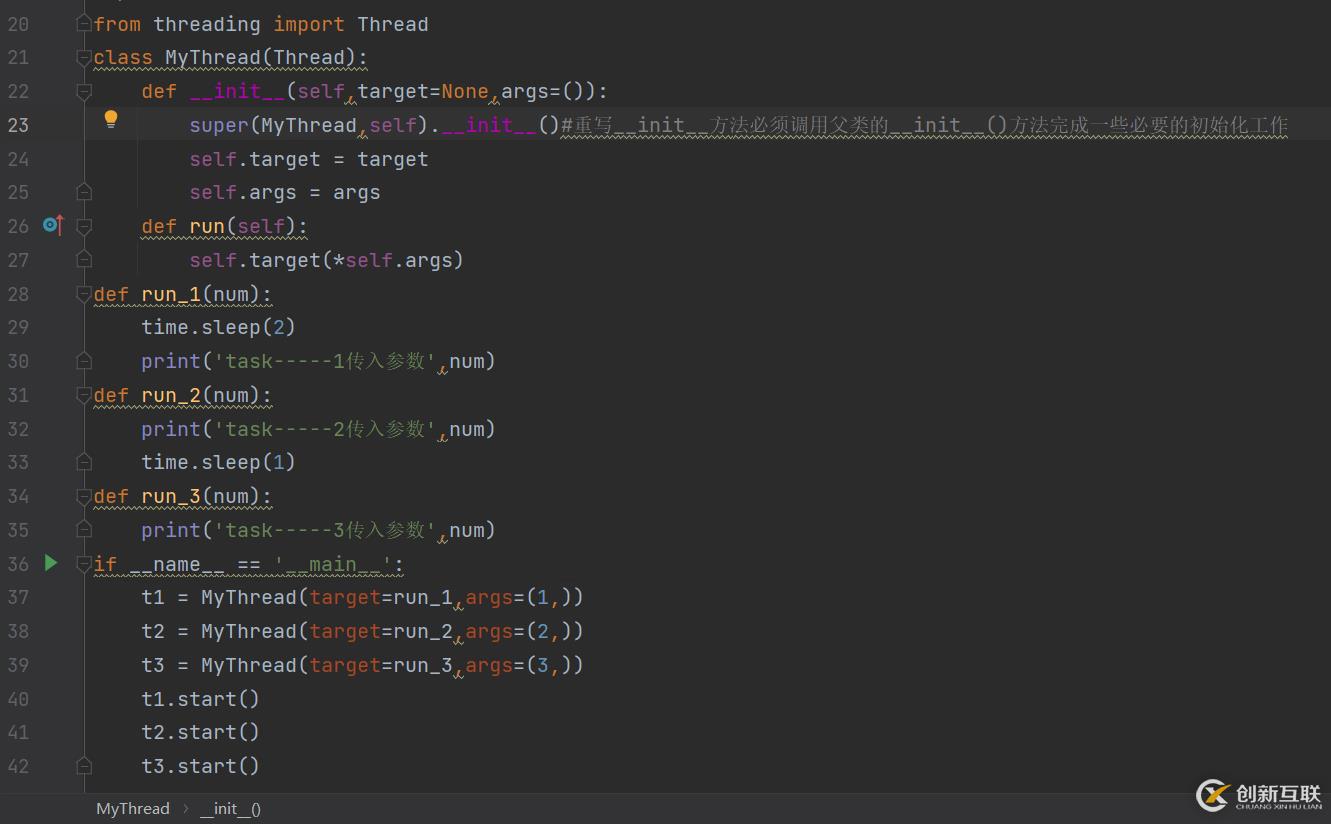Collapse the MyThread class fold marker
Image resolution: width=1331 pixels, height=824 pixels.
click(x=84, y=58)
